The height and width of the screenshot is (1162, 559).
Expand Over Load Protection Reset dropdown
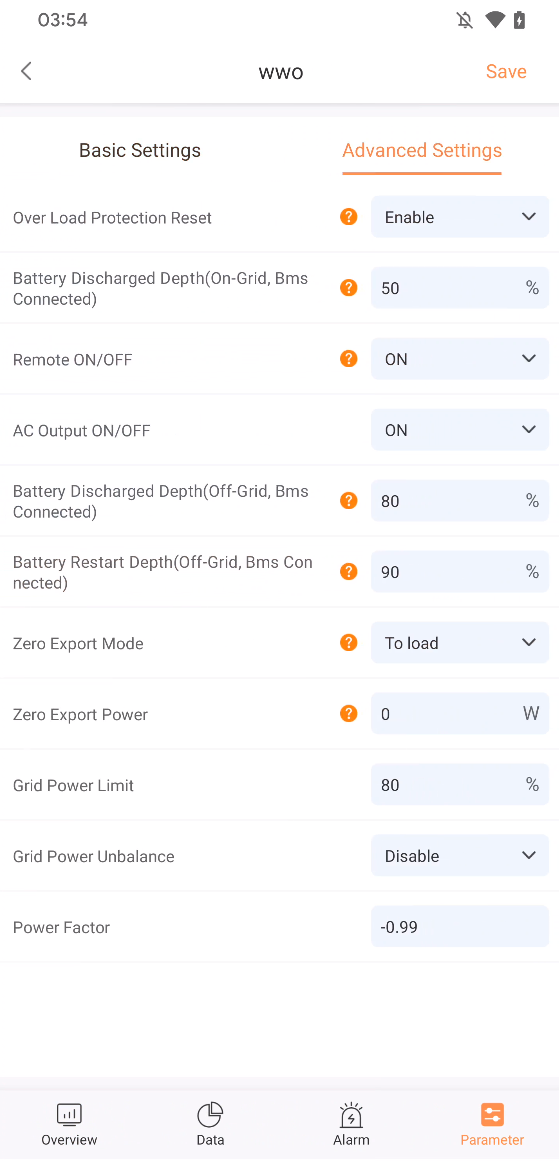[460, 217]
